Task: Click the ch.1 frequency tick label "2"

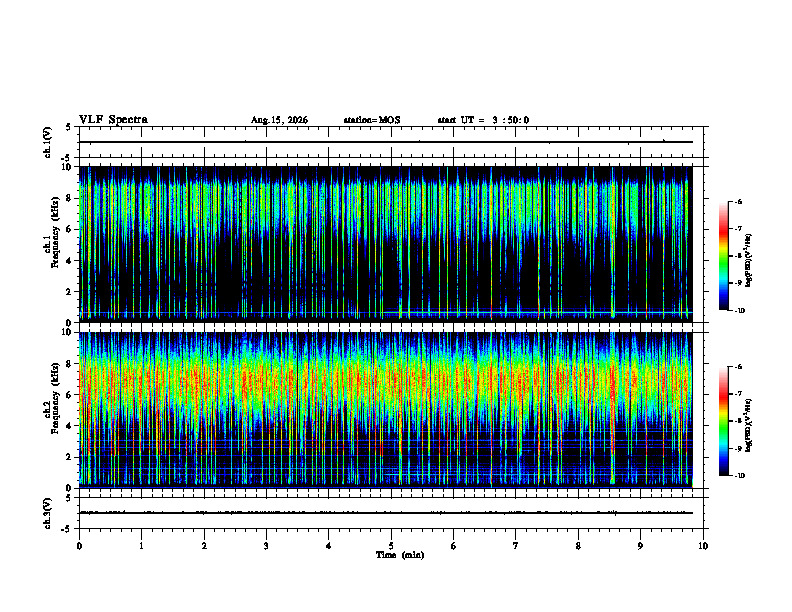Action: click(x=70, y=292)
